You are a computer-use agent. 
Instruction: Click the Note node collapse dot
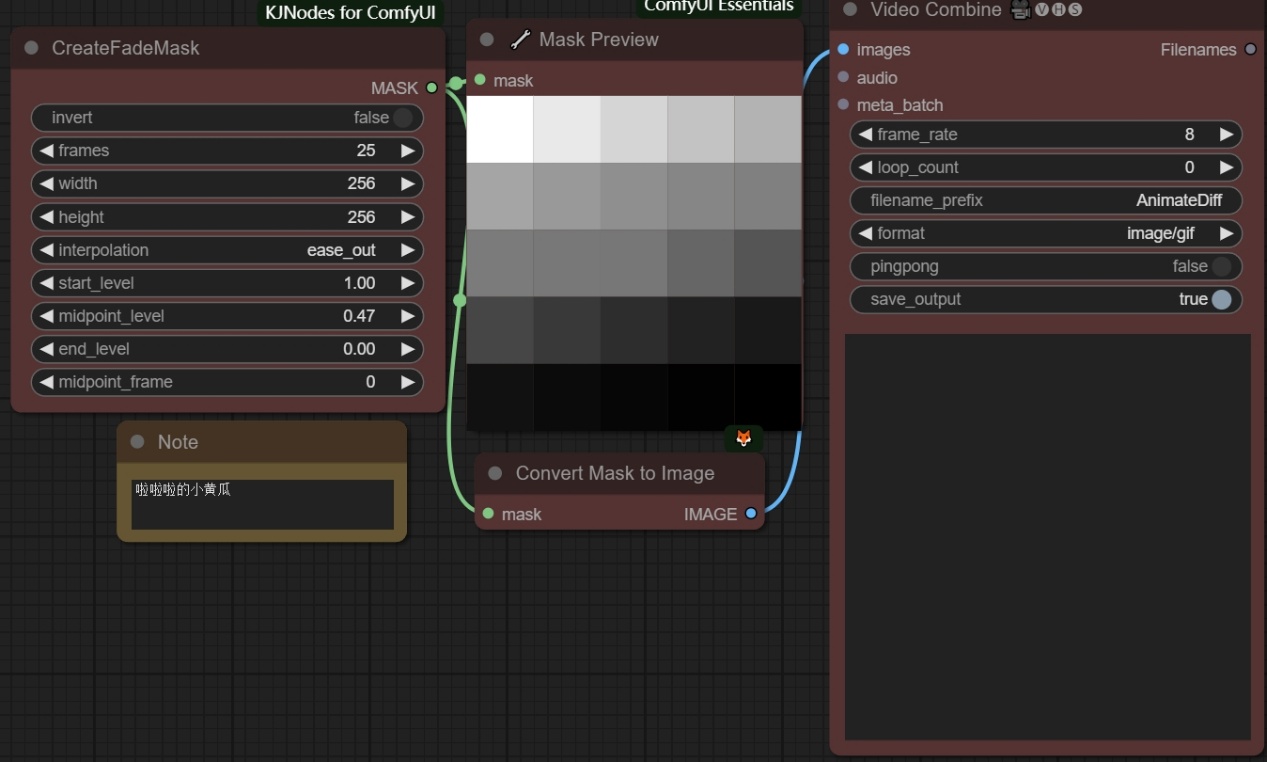point(137,442)
